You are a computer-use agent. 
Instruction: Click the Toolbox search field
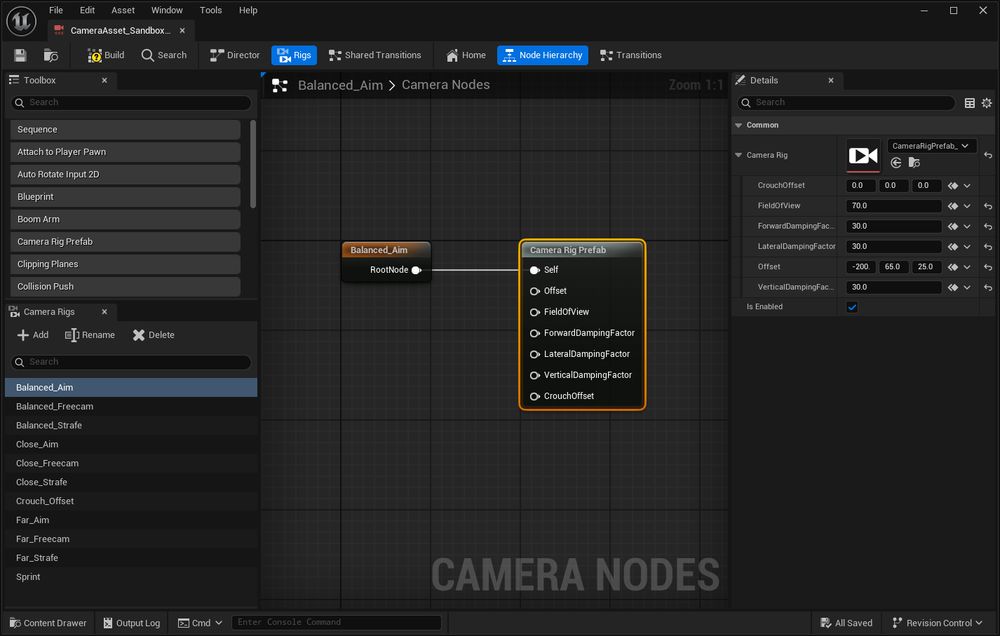131,103
